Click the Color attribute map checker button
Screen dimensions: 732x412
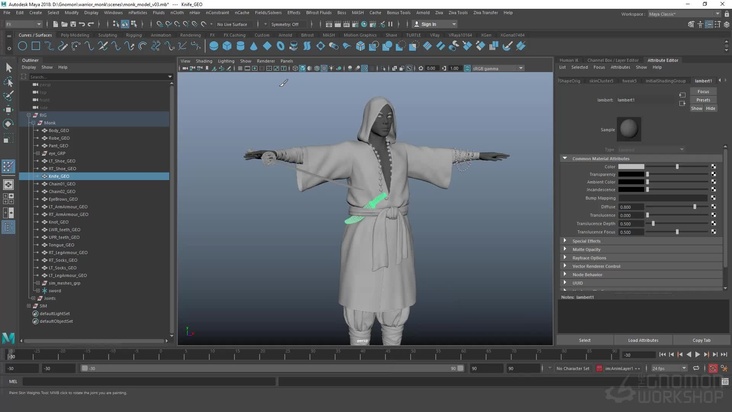[713, 167]
